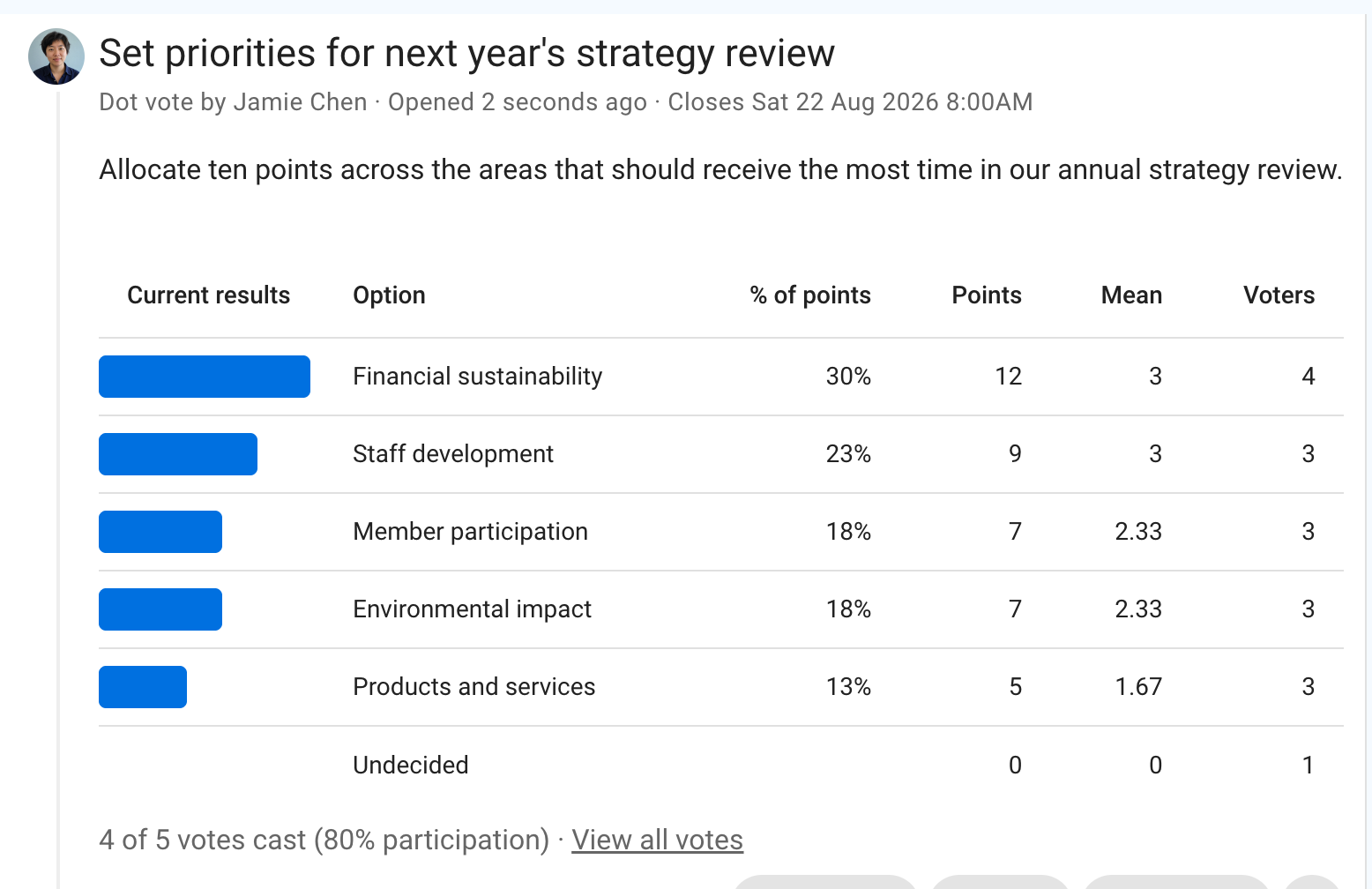1372x889 pixels.
Task: Select the Financial sustainability option
Action: coord(477,377)
